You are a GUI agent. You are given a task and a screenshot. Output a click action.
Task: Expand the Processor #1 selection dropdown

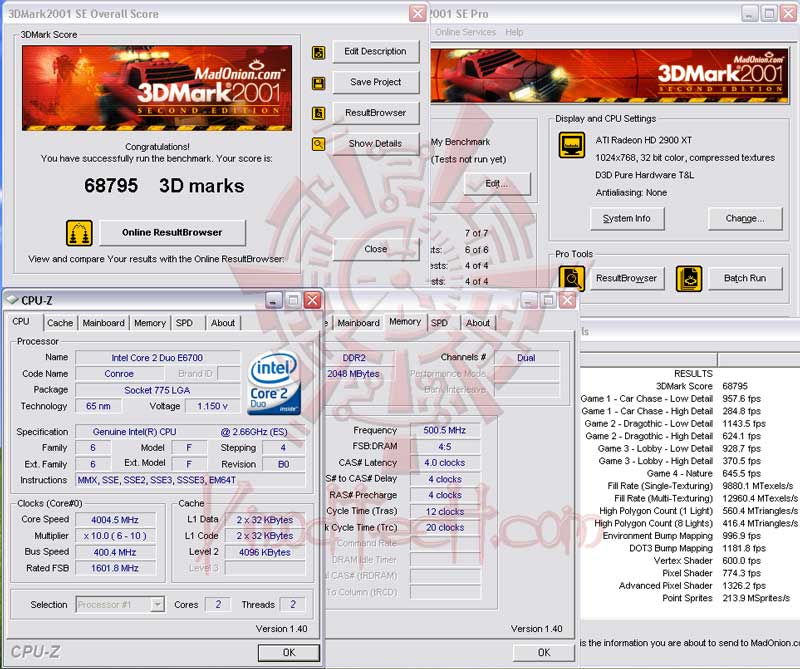click(158, 605)
